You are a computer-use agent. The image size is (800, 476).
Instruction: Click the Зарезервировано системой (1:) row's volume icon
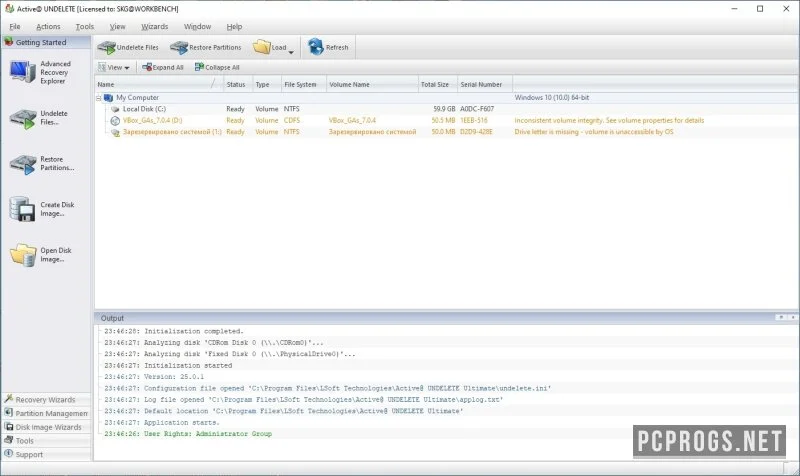point(115,133)
